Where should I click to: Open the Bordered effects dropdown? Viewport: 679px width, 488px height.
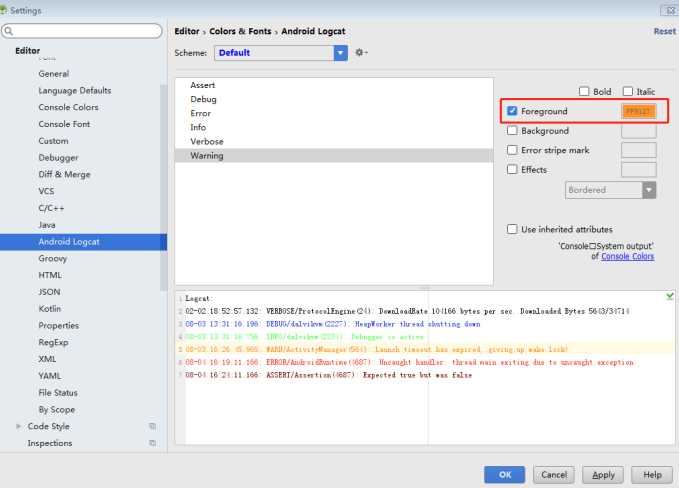point(610,190)
